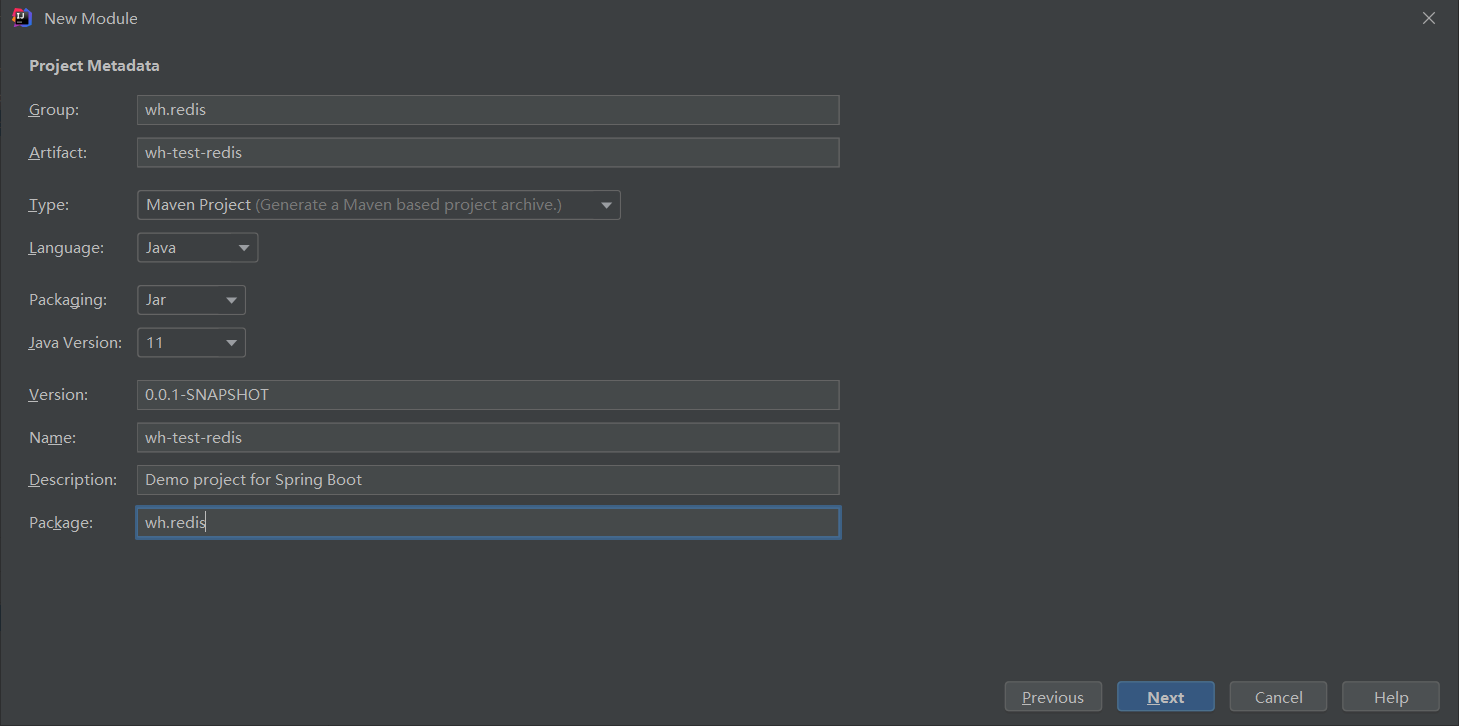Proceed with the Next button
Screen dimensions: 1459x726
coord(1166,697)
